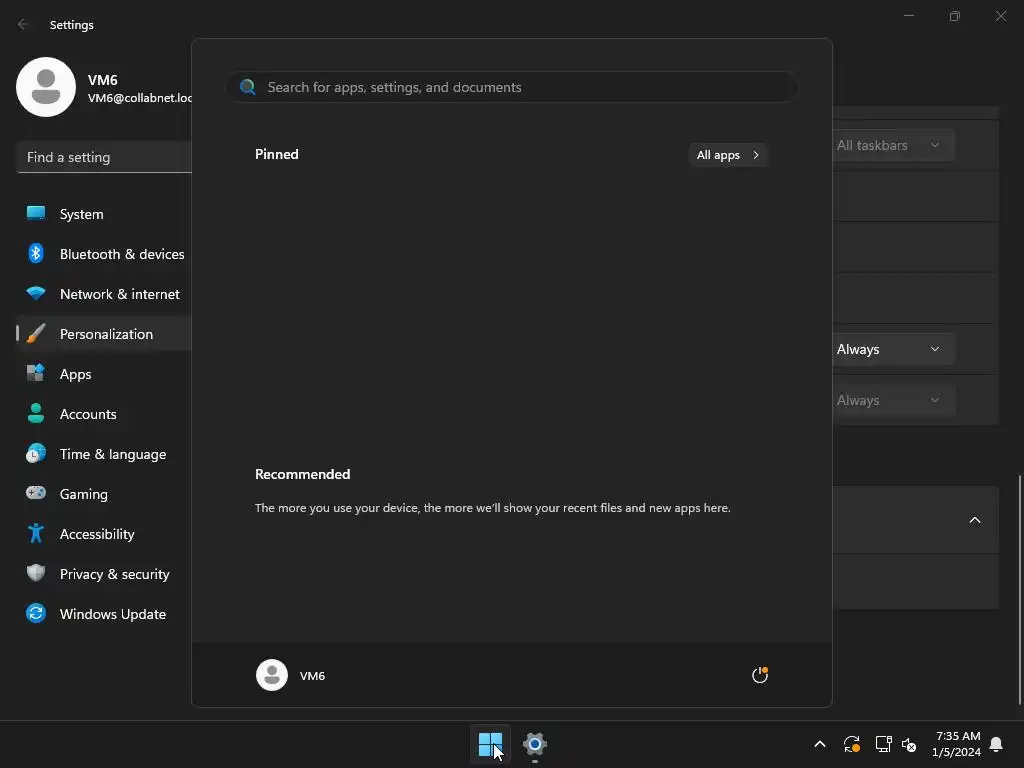Click the Wi-Fi network icon in sidebar
1024x768 pixels.
pyautogui.click(x=36, y=293)
